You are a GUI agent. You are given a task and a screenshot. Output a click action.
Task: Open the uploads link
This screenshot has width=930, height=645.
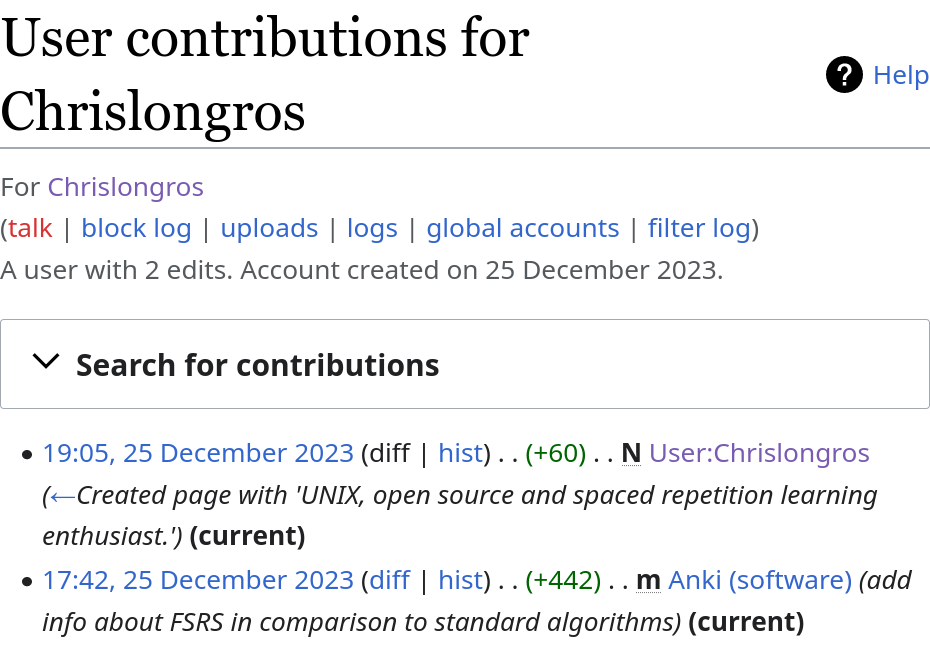(x=269, y=228)
